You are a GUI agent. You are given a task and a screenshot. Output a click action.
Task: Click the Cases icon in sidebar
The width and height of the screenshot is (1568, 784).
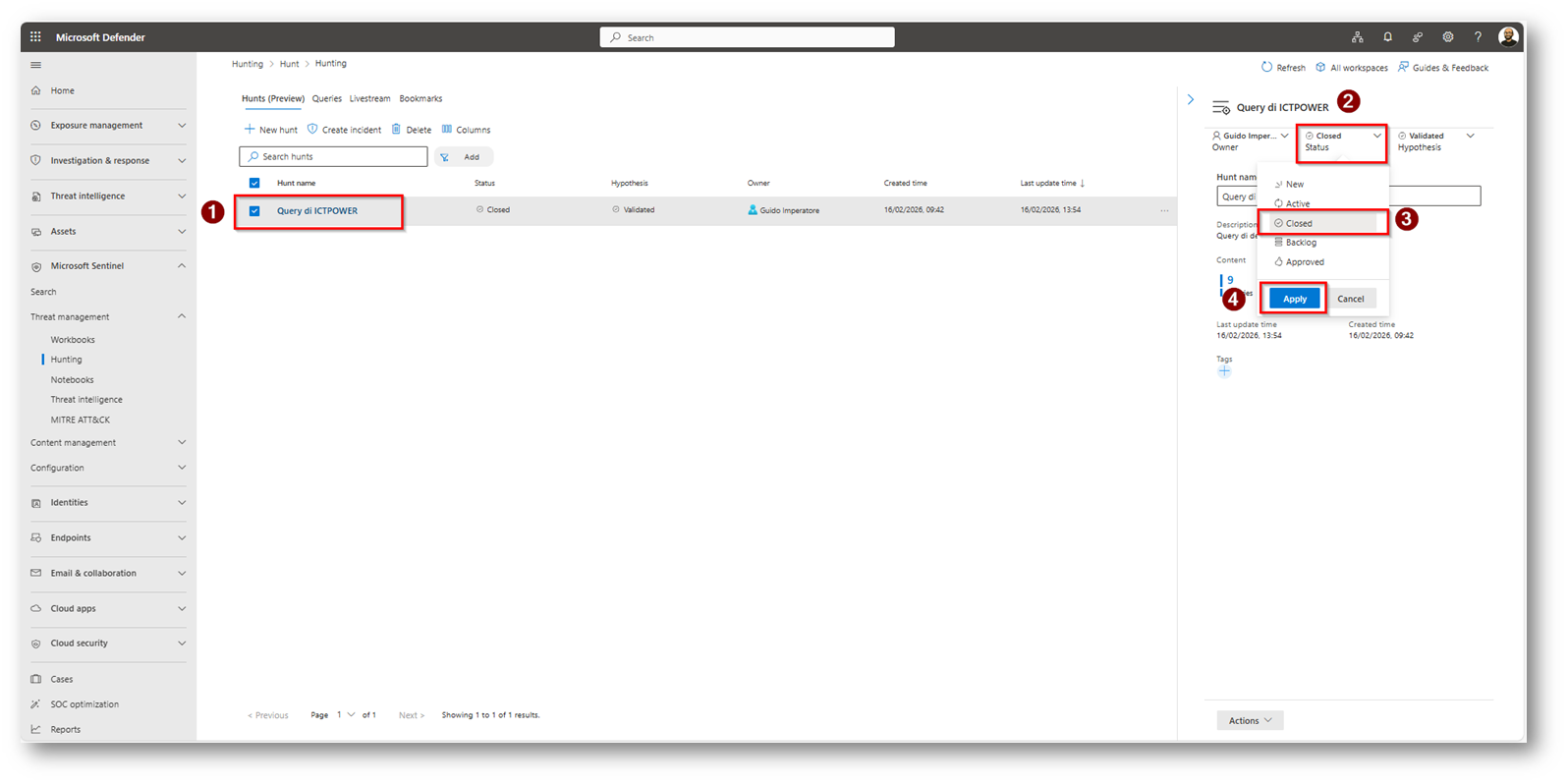tap(36, 679)
